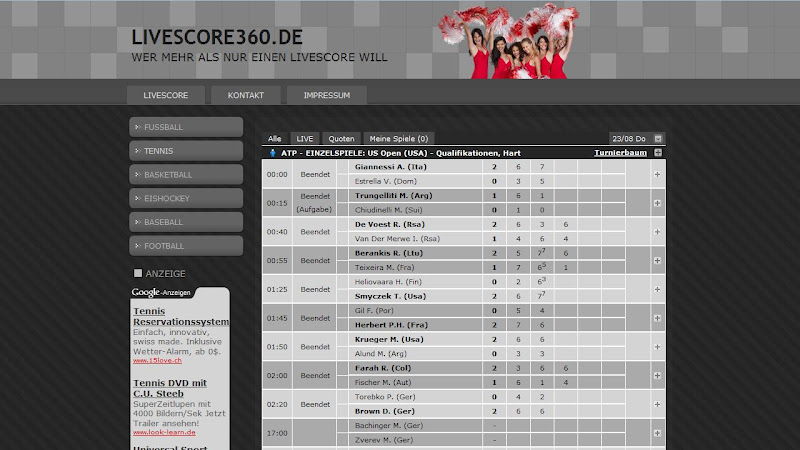The image size is (800, 450).
Task: Select player Smyczek T. (Usa)
Action: coord(390,296)
